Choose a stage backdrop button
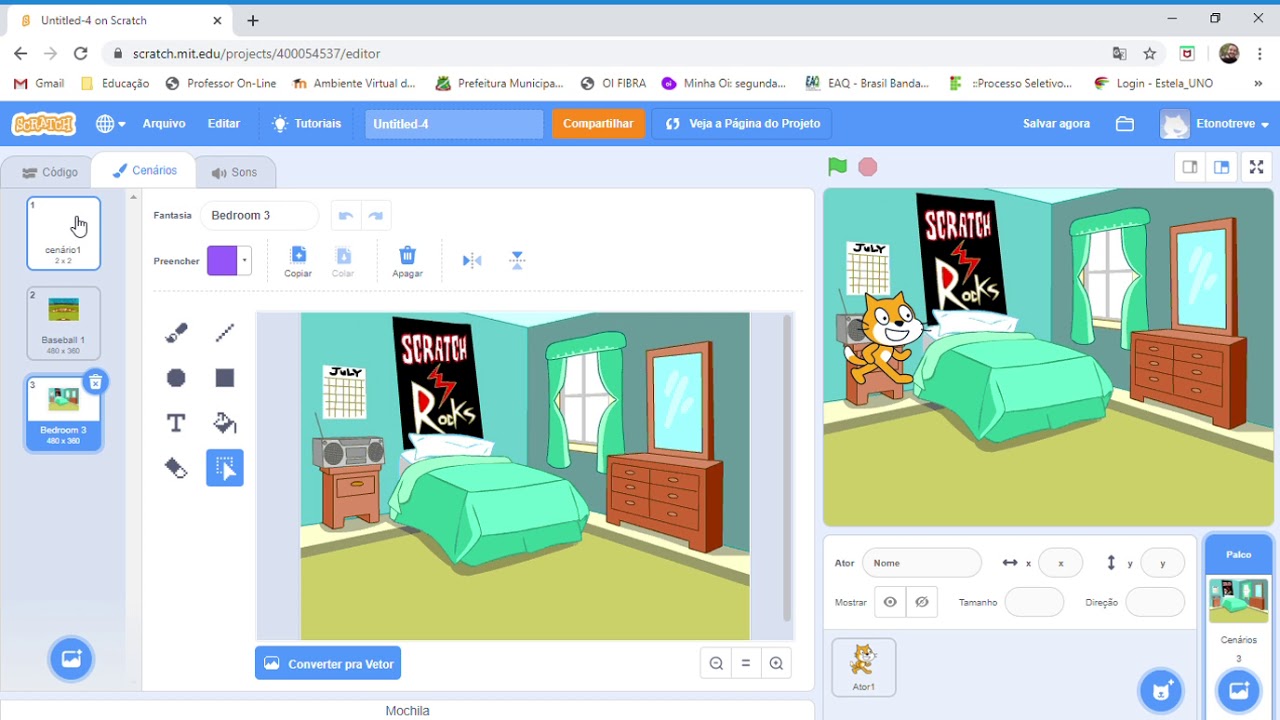1280x720 pixels. click(x=1238, y=690)
